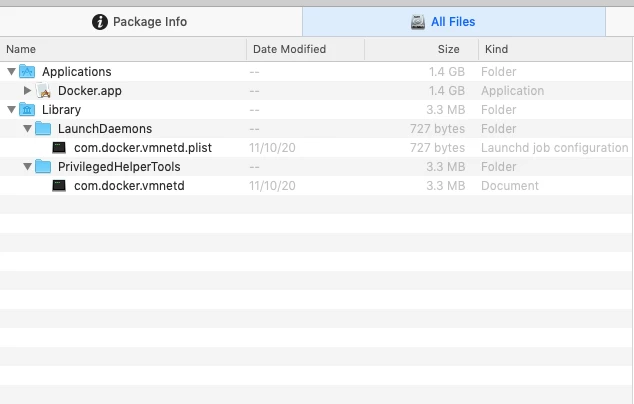Sort by the Date Modified column header
Screen dimensions: 634x404
pyautogui.click(x=306, y=49)
